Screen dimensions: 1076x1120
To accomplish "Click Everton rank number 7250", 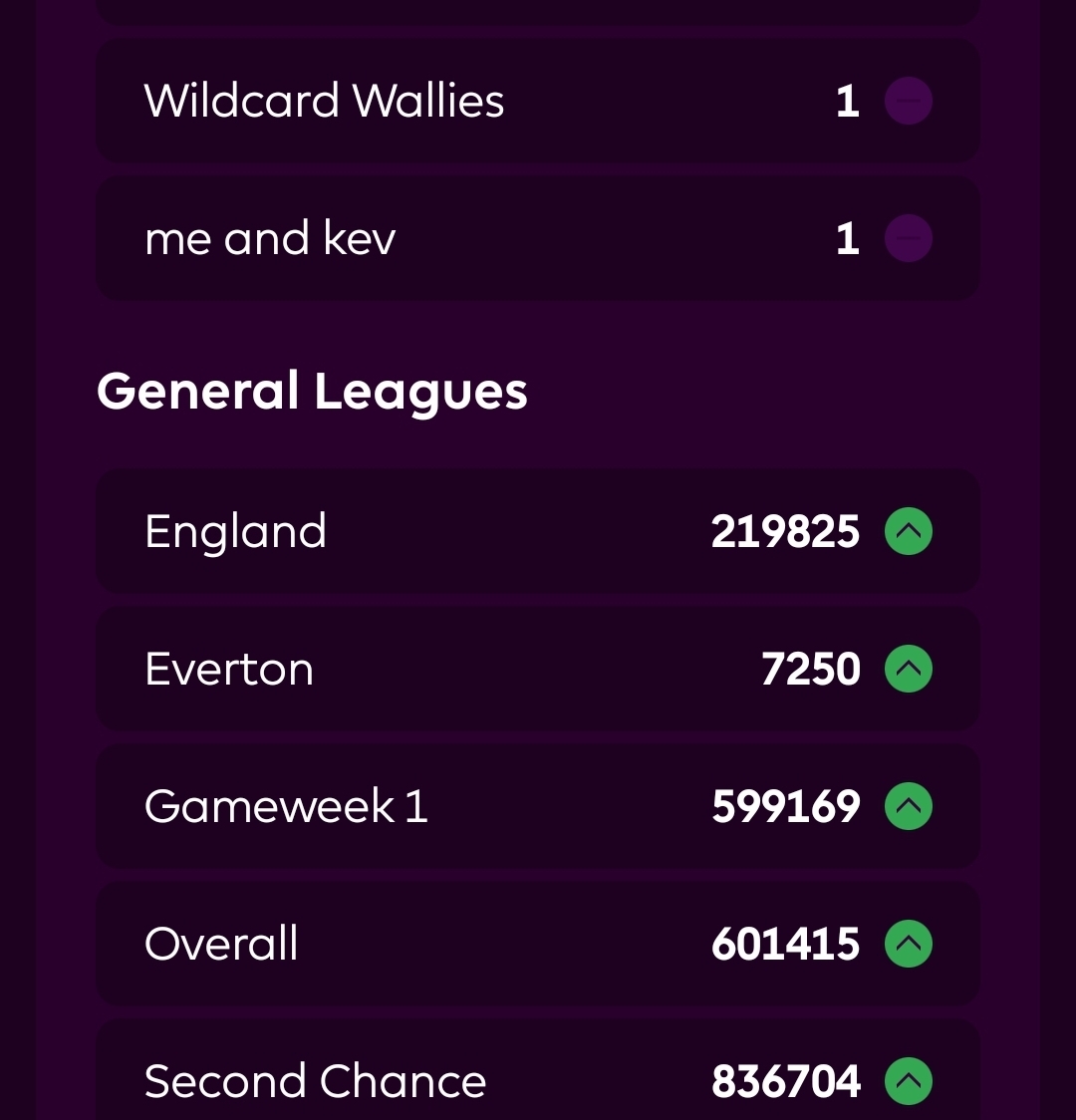I will (x=810, y=669).
